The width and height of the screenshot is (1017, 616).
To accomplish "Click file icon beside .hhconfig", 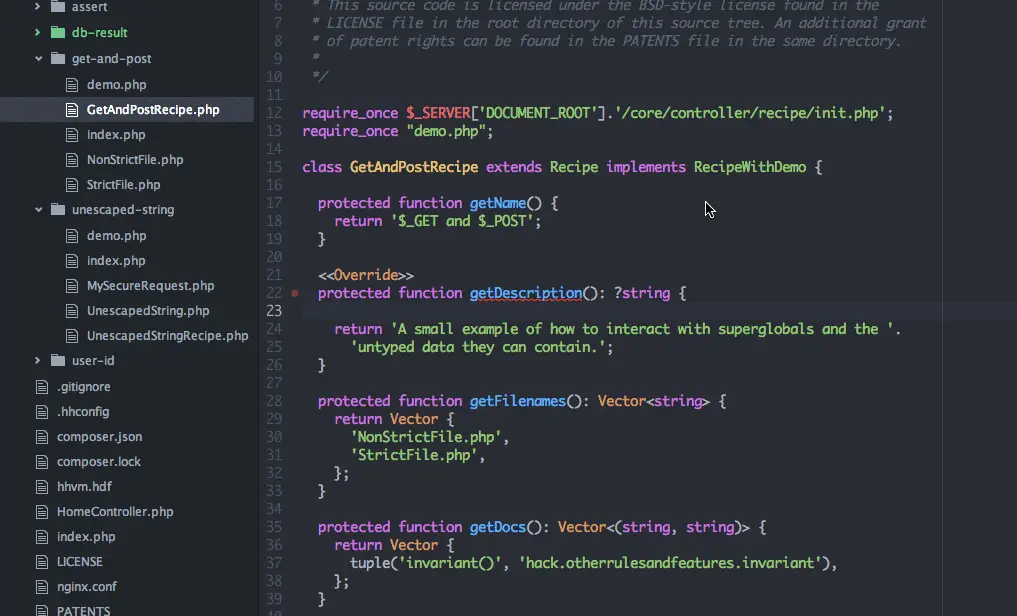I will 42,412.
